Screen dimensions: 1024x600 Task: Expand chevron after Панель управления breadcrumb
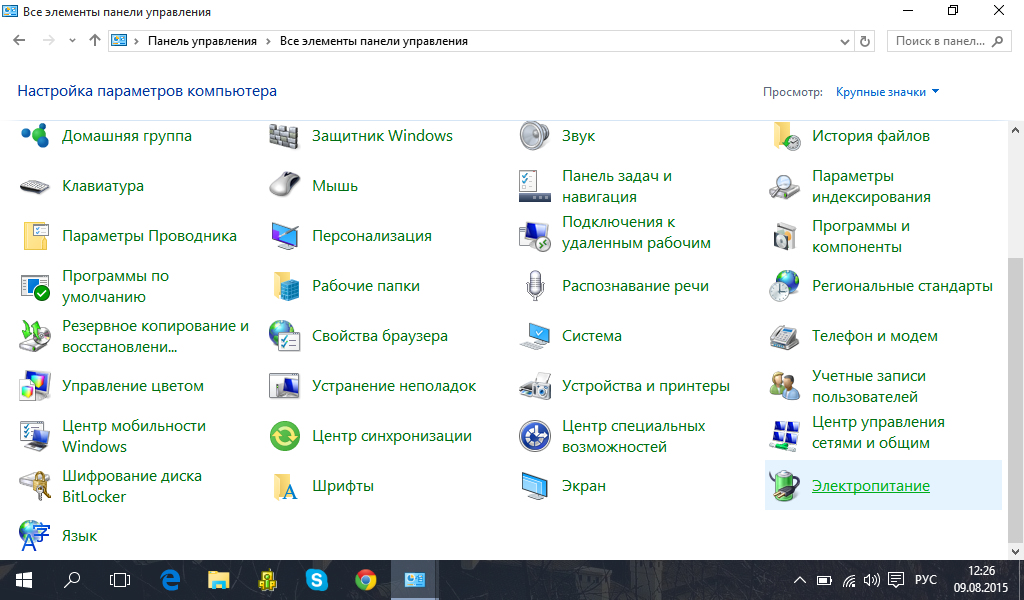[268, 41]
